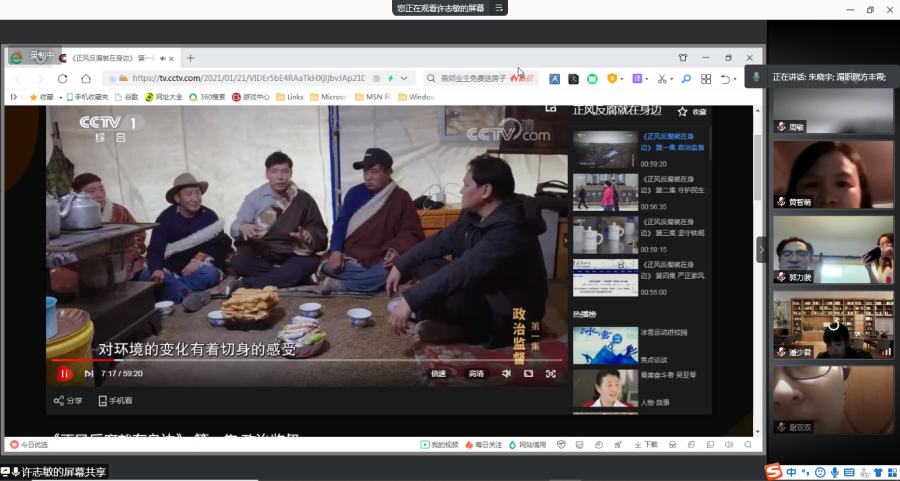The width and height of the screenshot is (900, 481).
Task: Mute the video player volume
Action: 505,374
